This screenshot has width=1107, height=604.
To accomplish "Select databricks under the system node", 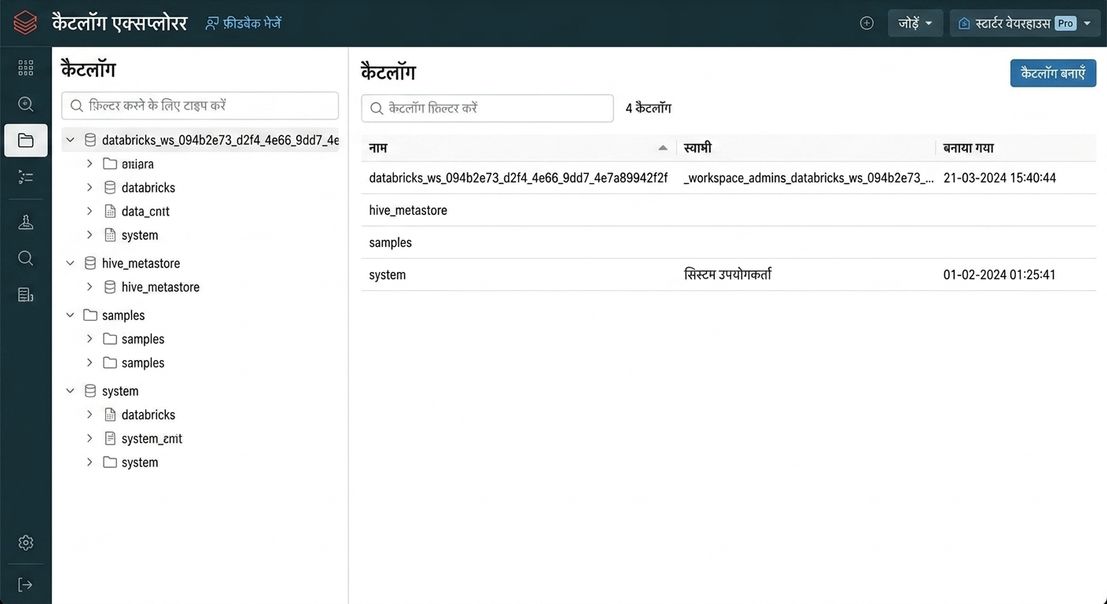I will click(x=148, y=415).
